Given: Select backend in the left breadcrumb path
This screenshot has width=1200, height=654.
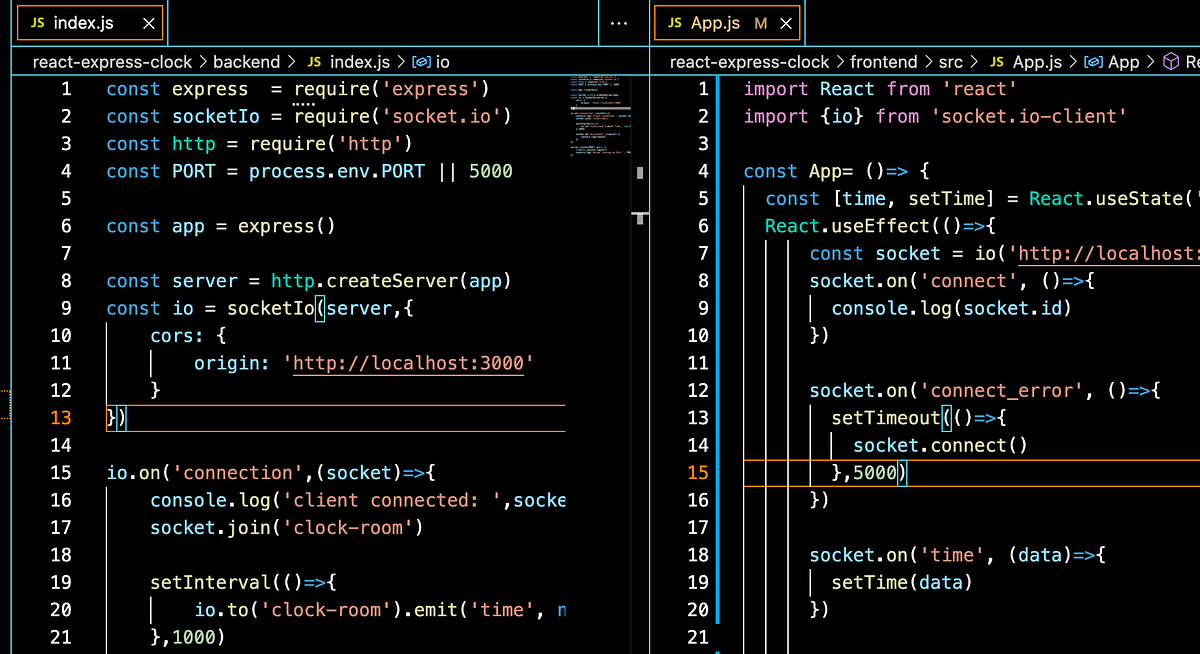Looking at the screenshot, I should coord(247,61).
